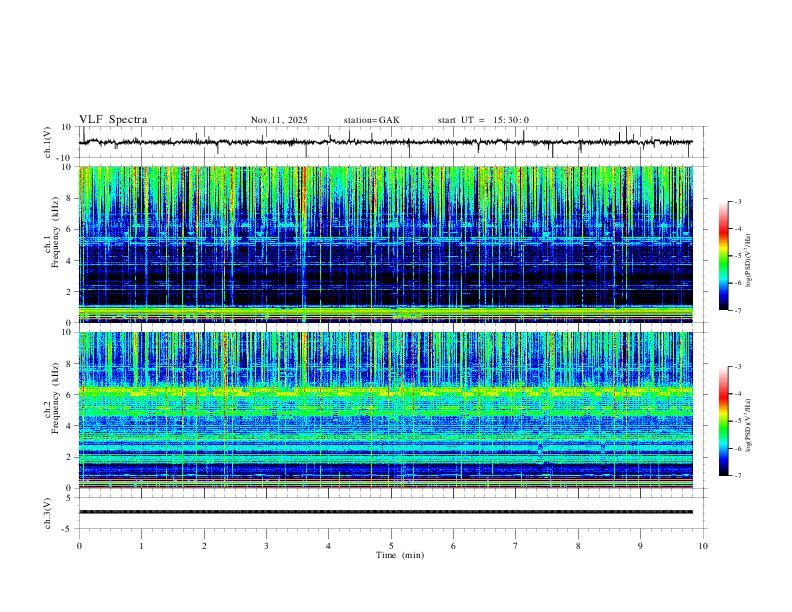
Task: Click time axis tick label '10'
Action: [x=703, y=546]
